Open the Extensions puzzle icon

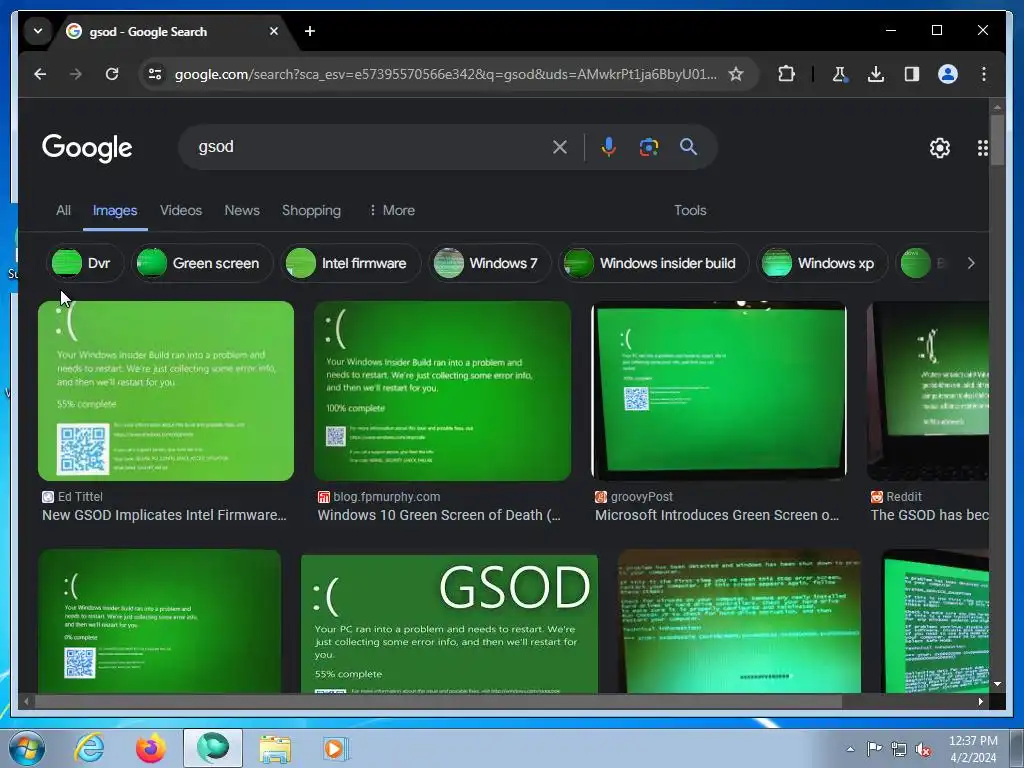click(786, 74)
